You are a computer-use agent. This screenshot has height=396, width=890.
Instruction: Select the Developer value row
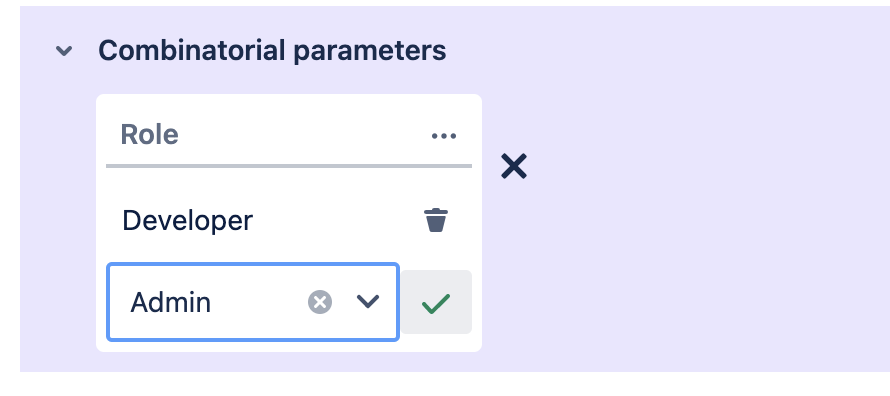[x=289, y=220]
